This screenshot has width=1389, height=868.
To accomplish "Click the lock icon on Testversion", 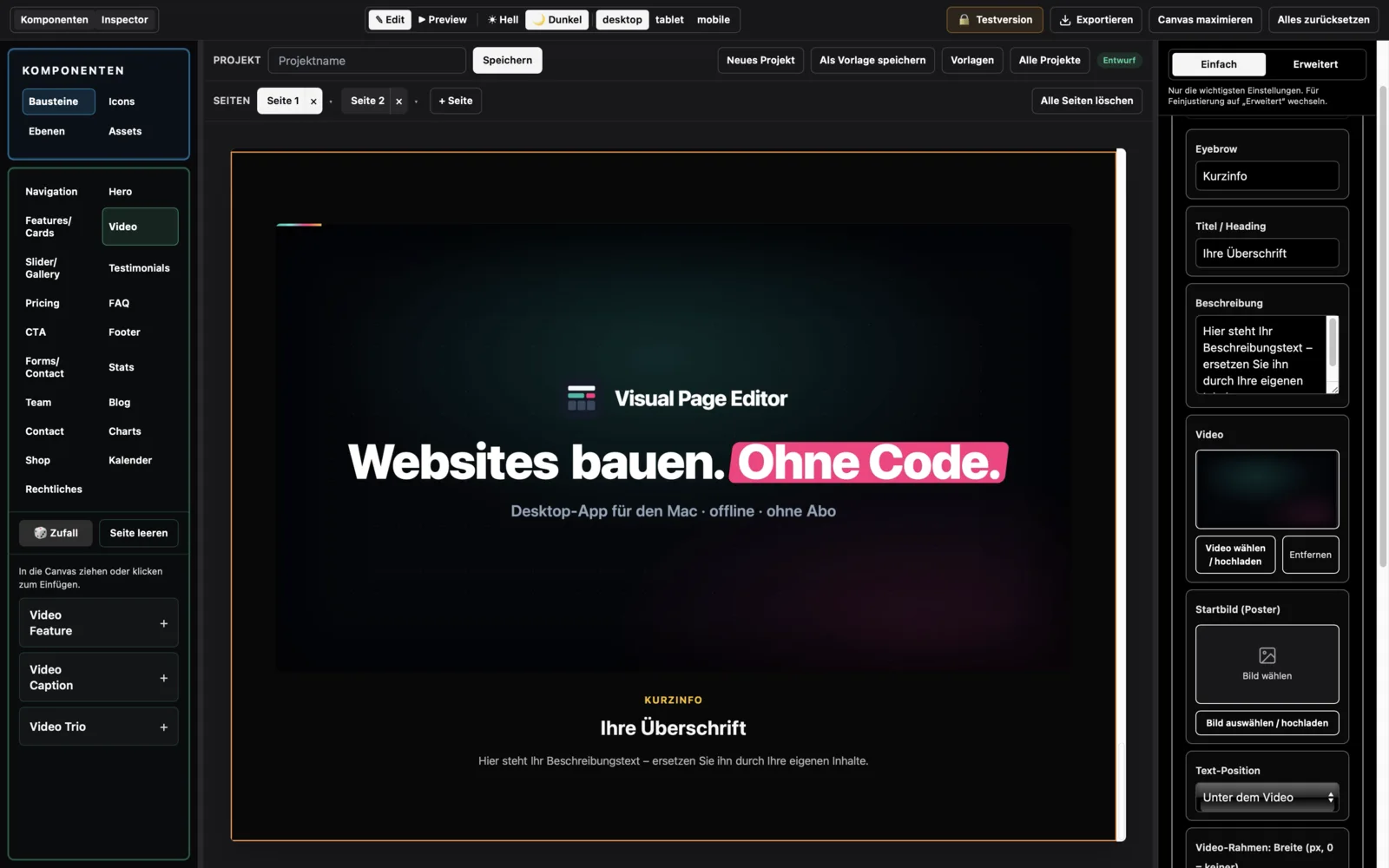I will click(x=964, y=19).
